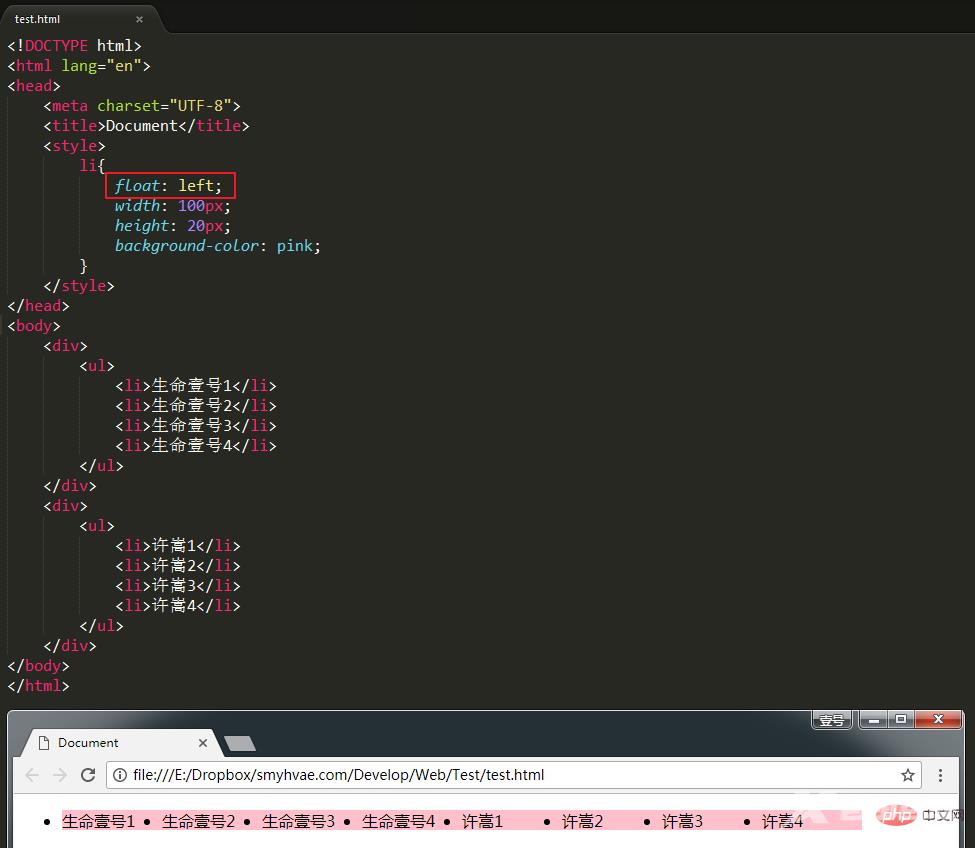Viewport: 975px width, 848px height.
Task: Click the browser forward arrow
Action: [x=60, y=775]
